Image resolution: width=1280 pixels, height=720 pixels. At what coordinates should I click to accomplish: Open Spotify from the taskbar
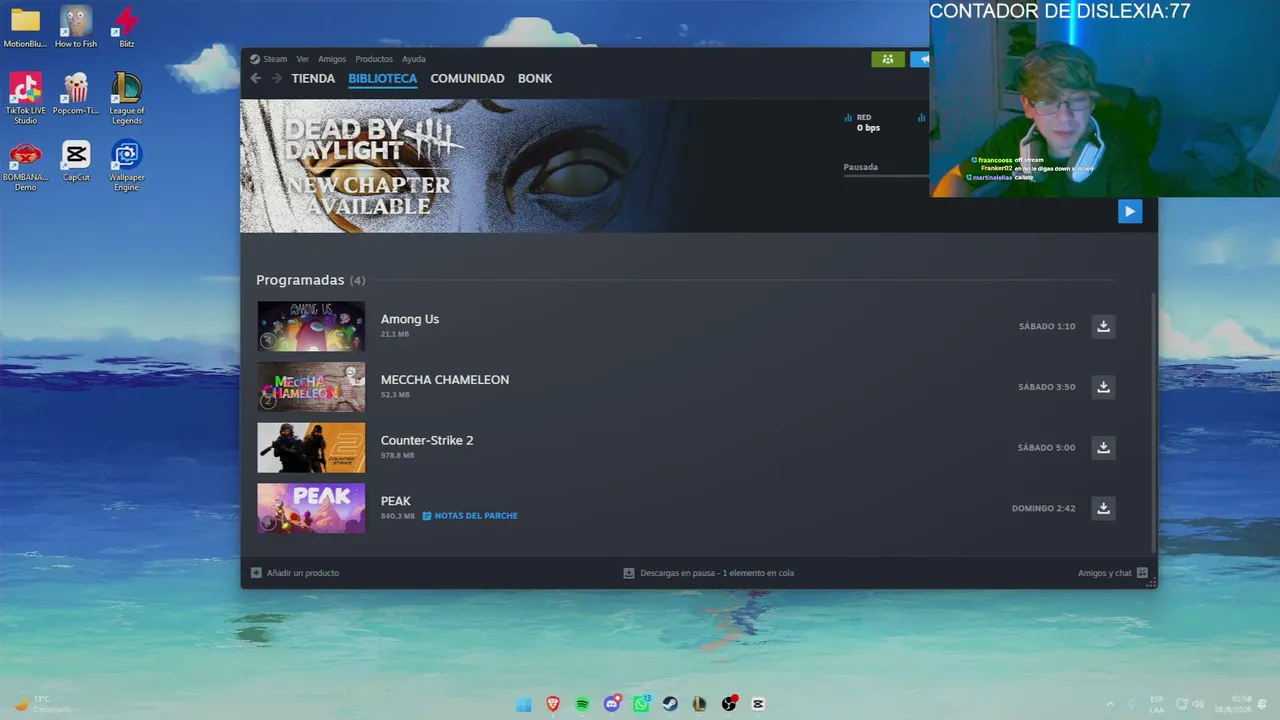582,704
